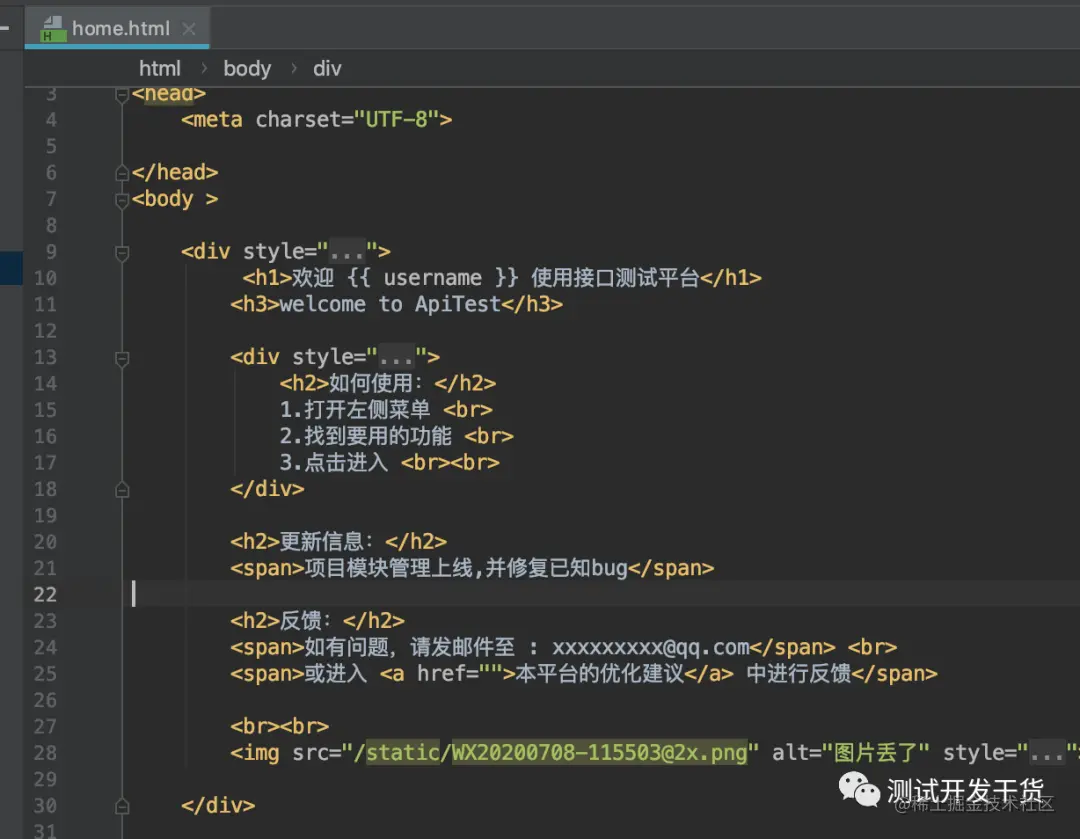1080x839 pixels.
Task: Toggle fold marker at </div> line 30
Action: point(122,806)
